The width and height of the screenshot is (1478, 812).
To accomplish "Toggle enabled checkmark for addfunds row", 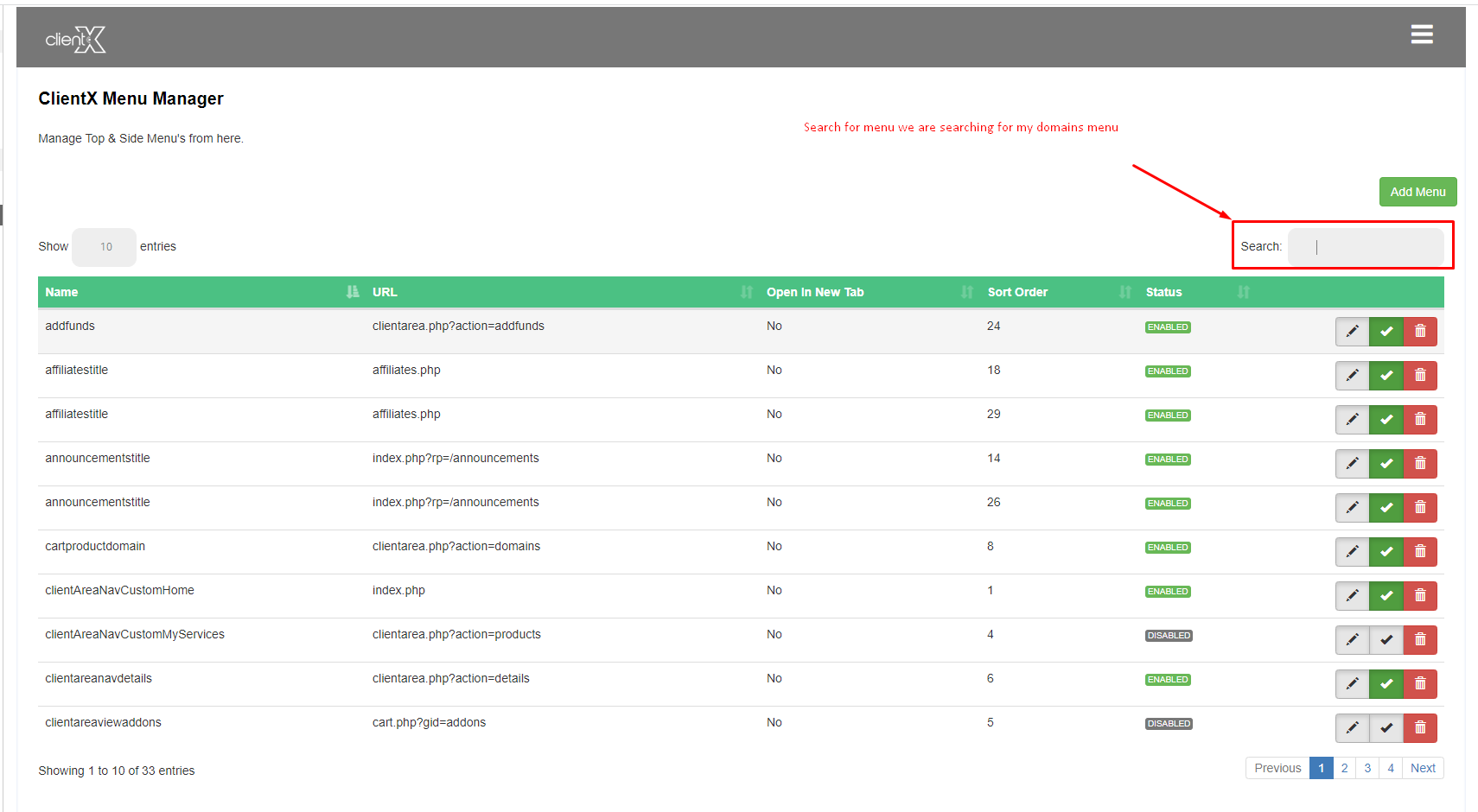I will [x=1386, y=332].
